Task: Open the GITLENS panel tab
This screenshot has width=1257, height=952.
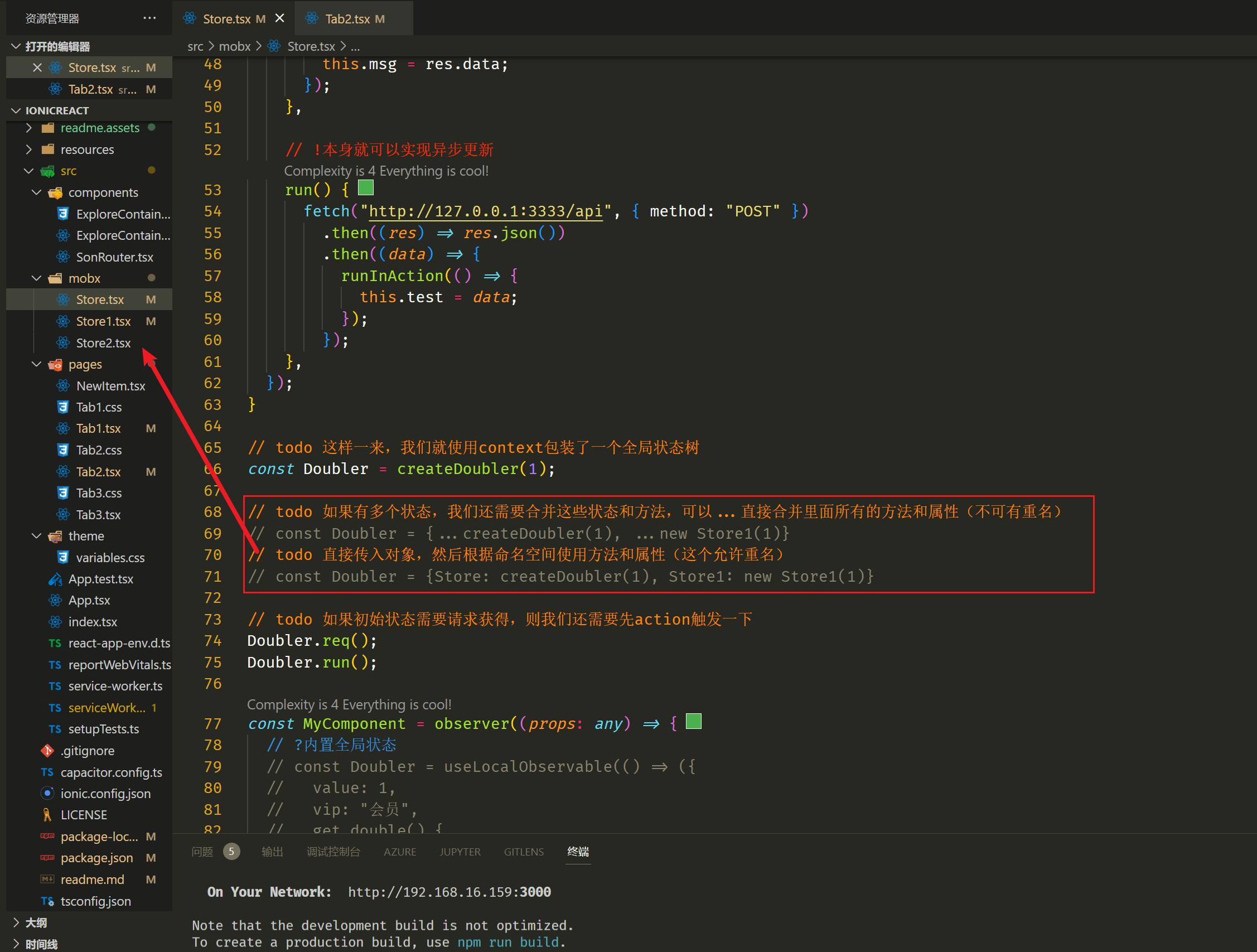Action: click(x=523, y=852)
